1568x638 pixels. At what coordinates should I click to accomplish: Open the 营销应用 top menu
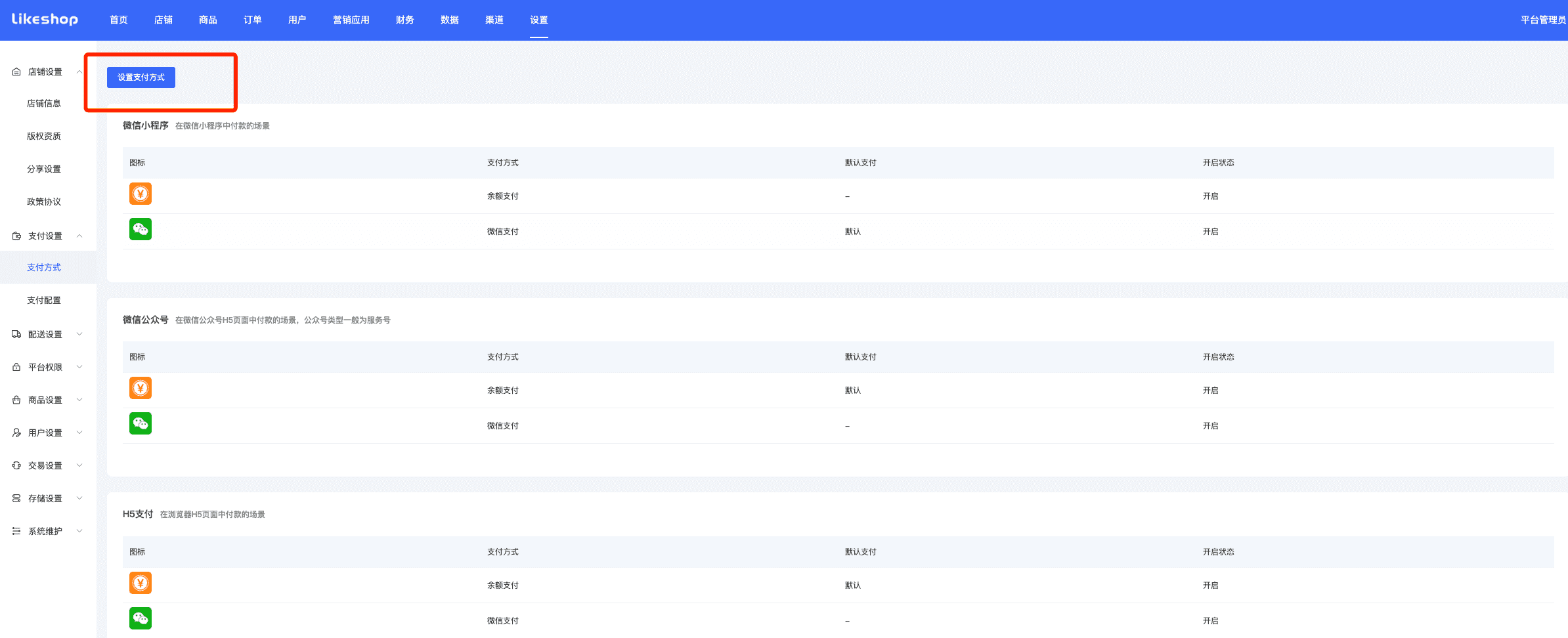tap(351, 20)
